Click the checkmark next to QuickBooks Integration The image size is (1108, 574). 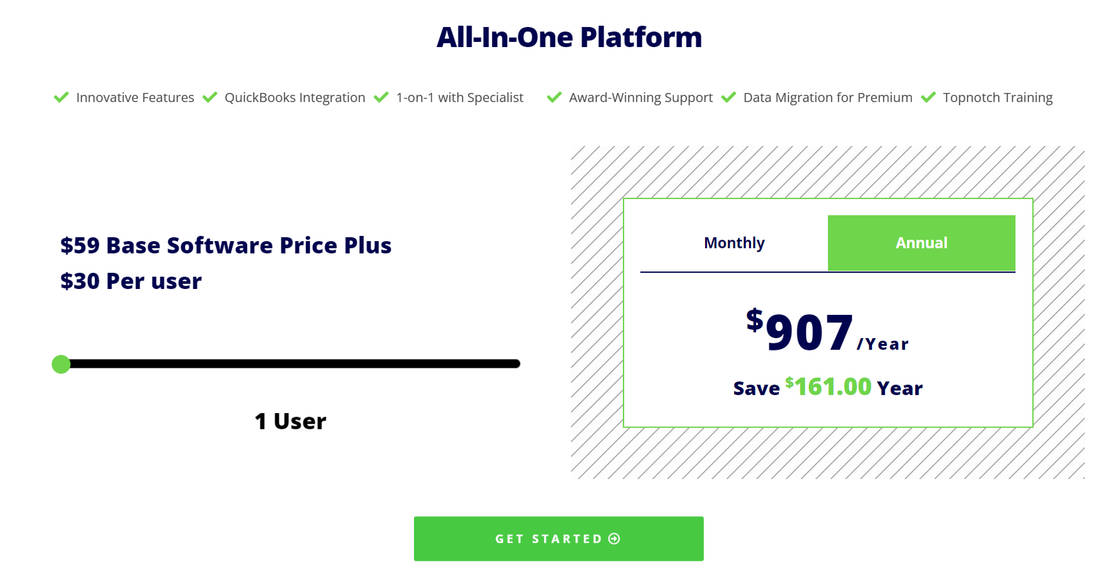pyautogui.click(x=210, y=97)
